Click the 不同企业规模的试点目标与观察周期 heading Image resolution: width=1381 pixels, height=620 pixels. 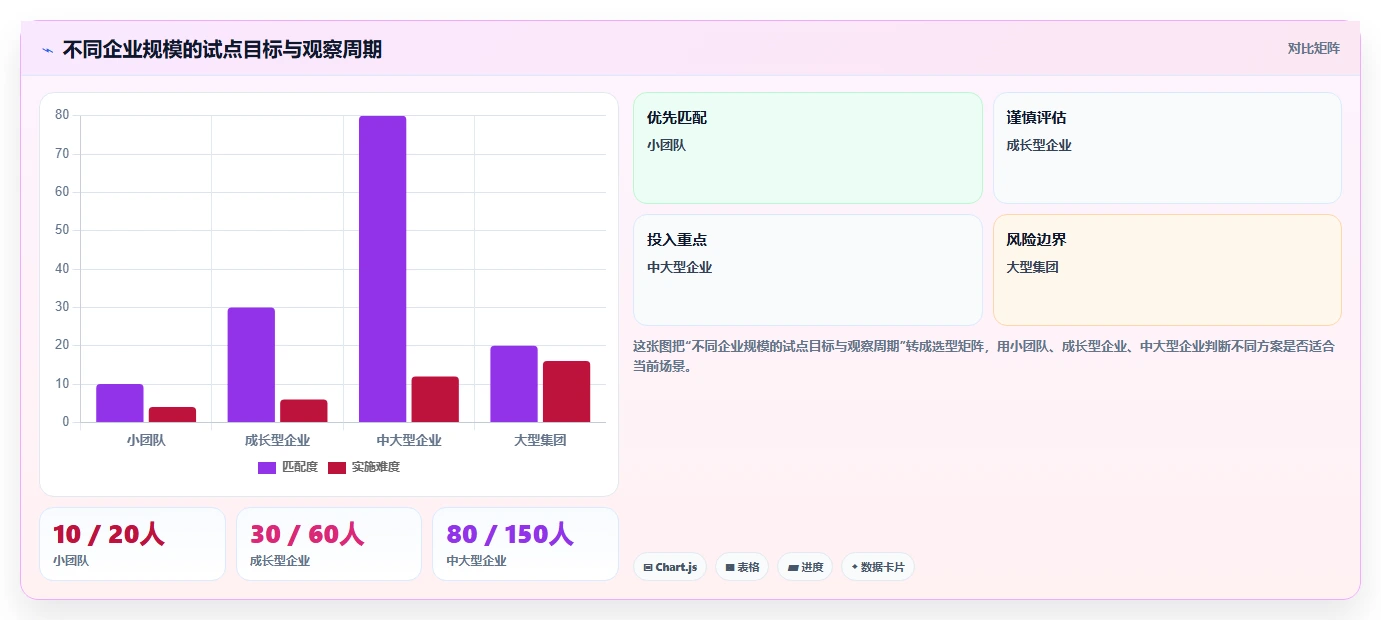point(222,49)
